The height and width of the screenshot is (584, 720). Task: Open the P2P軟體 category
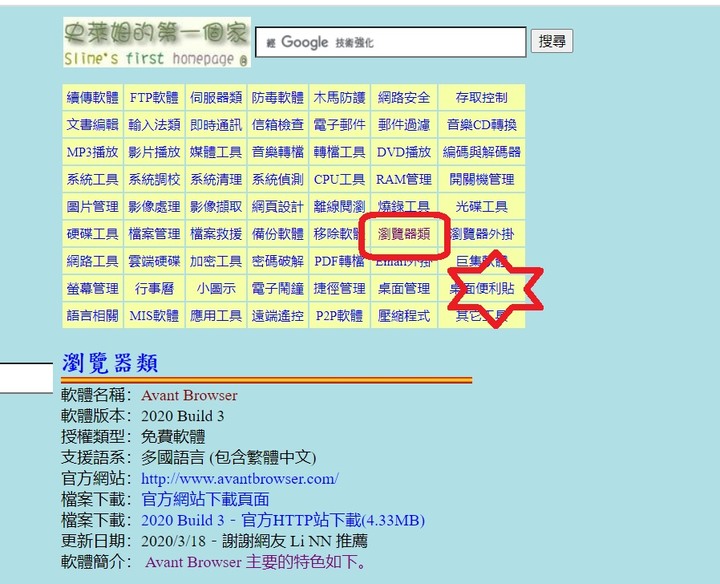(x=339, y=315)
